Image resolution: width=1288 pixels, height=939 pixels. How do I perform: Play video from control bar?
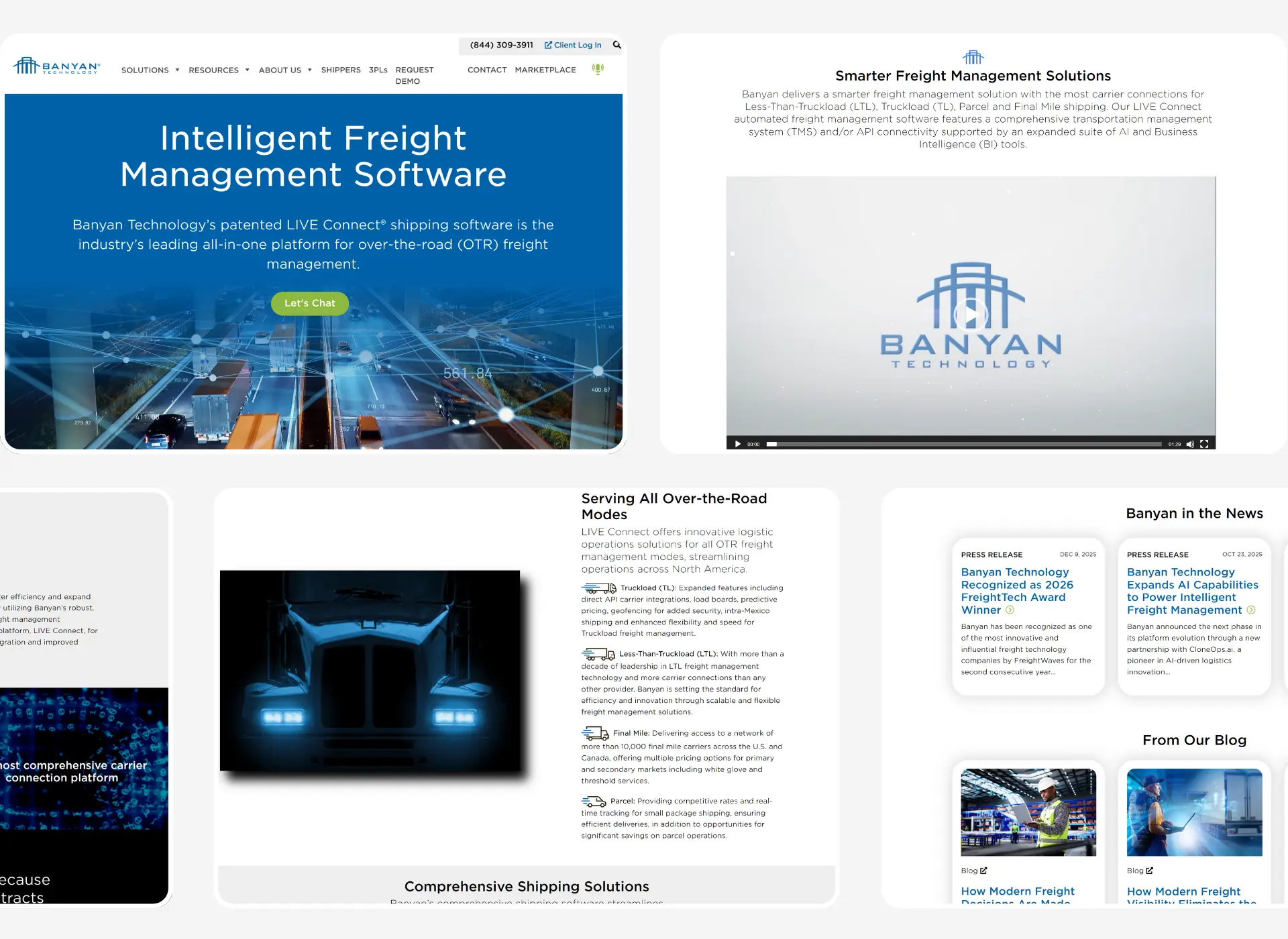coord(738,444)
